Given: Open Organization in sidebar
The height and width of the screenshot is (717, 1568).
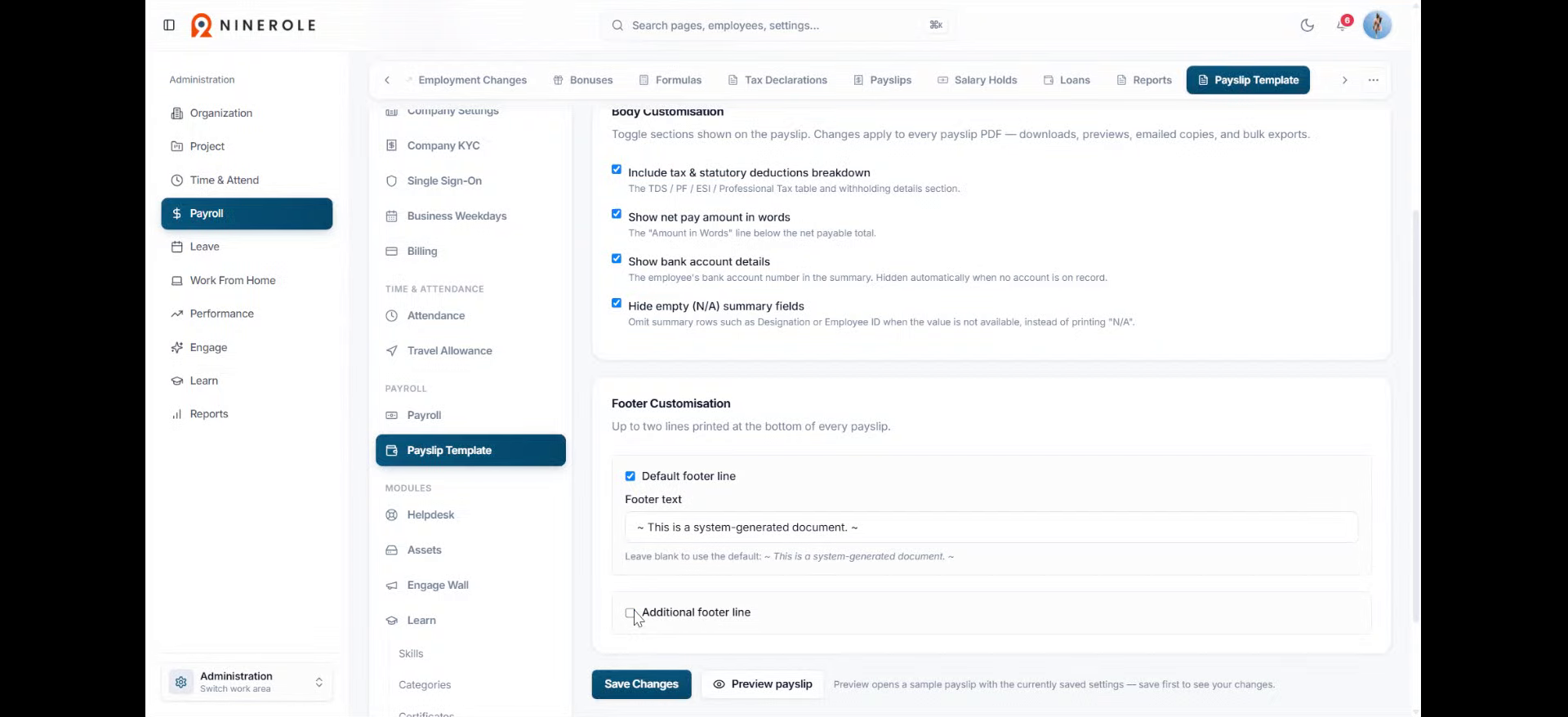Looking at the screenshot, I should point(247,114).
